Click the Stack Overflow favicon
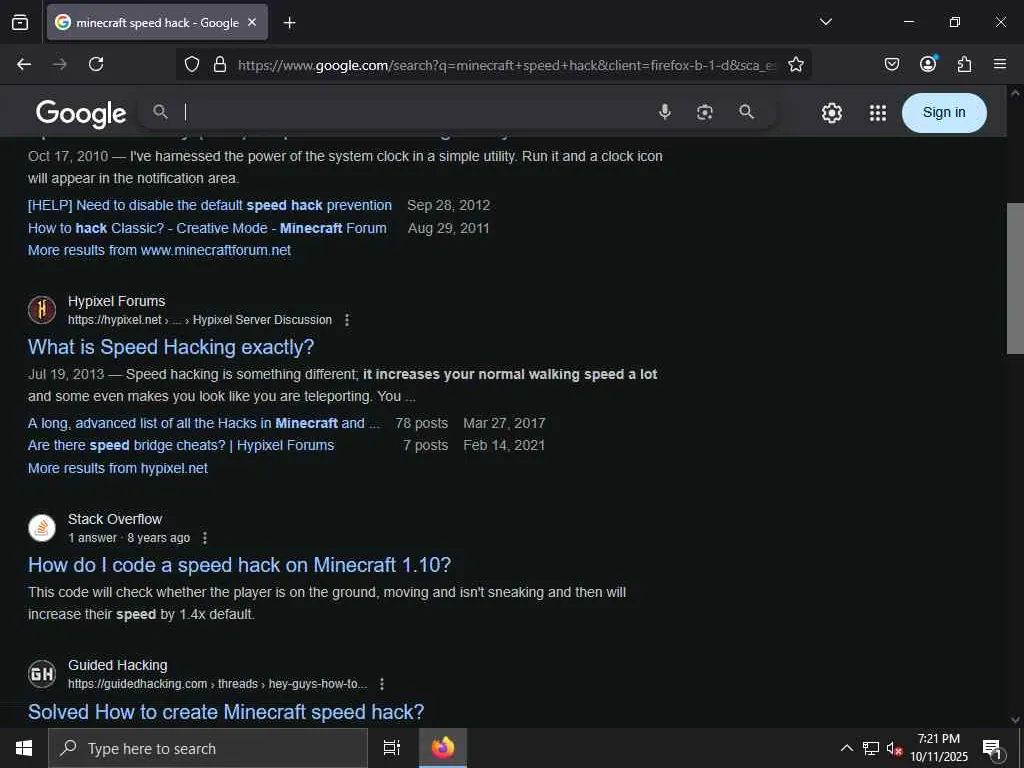 pyautogui.click(x=42, y=528)
